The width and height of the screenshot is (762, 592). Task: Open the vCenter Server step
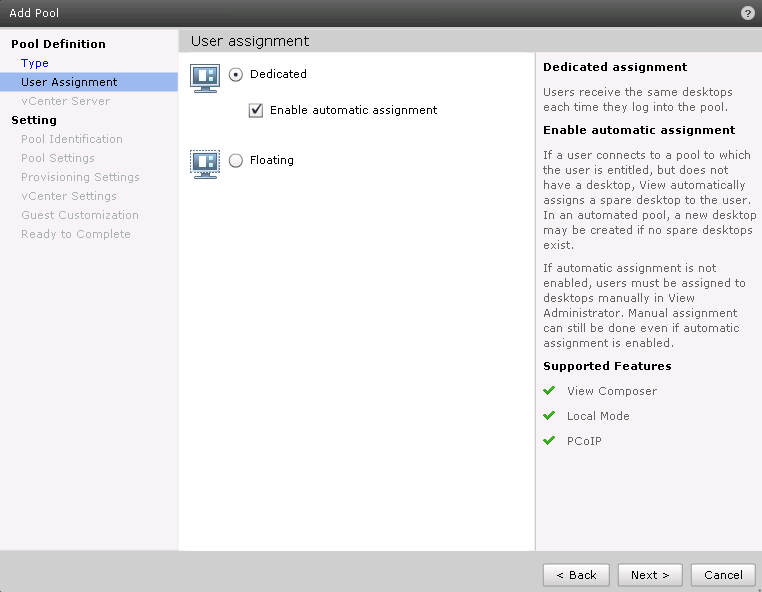(65, 101)
